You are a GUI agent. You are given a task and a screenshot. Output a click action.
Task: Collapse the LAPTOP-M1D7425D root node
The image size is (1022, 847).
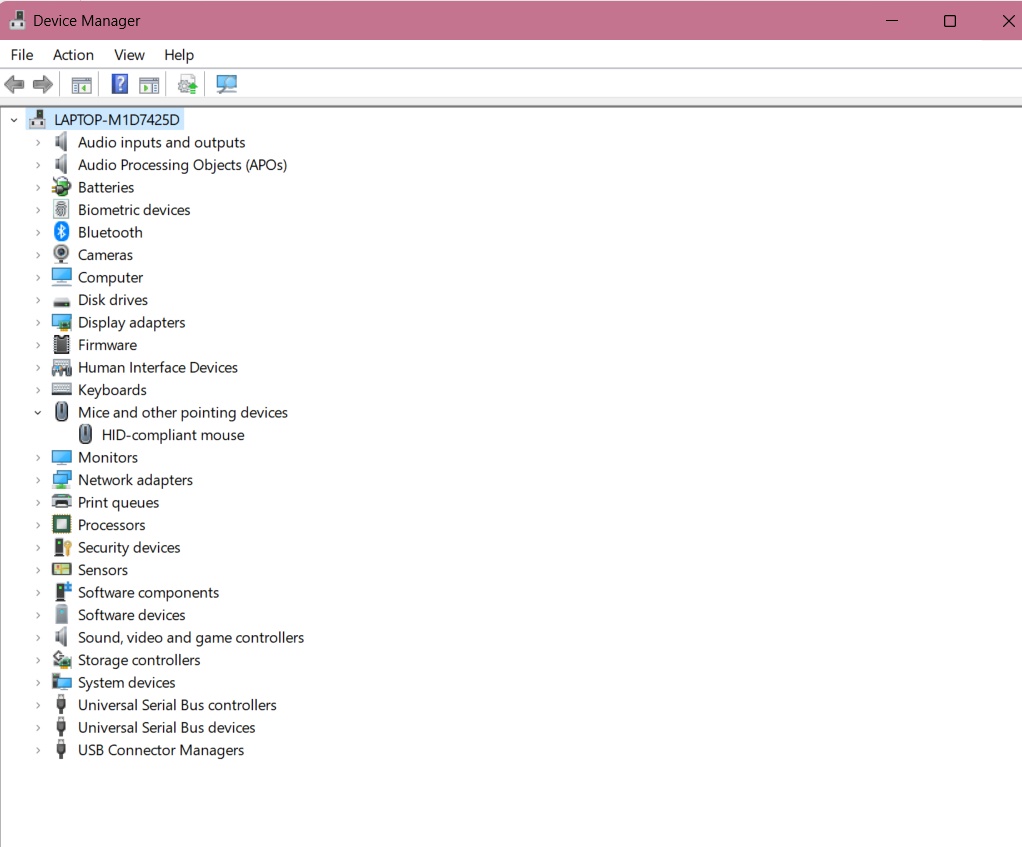pos(14,120)
